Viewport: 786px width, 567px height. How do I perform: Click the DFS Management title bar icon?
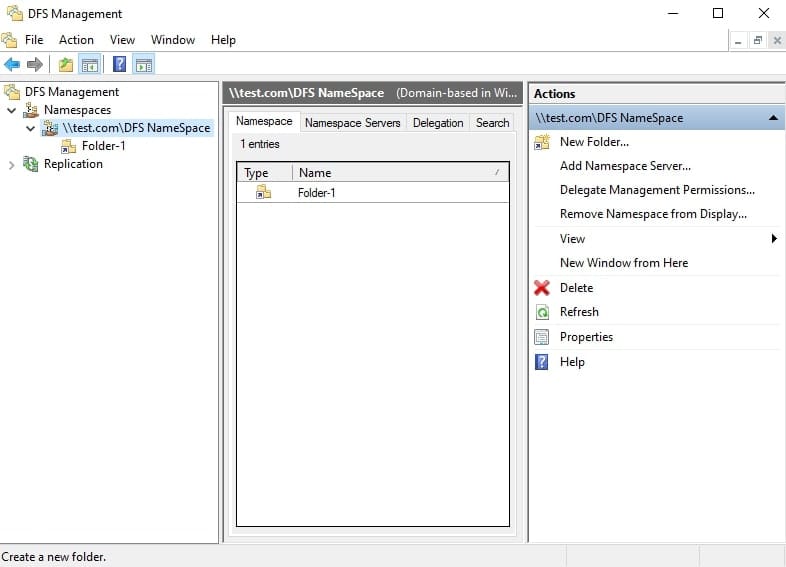[15, 13]
